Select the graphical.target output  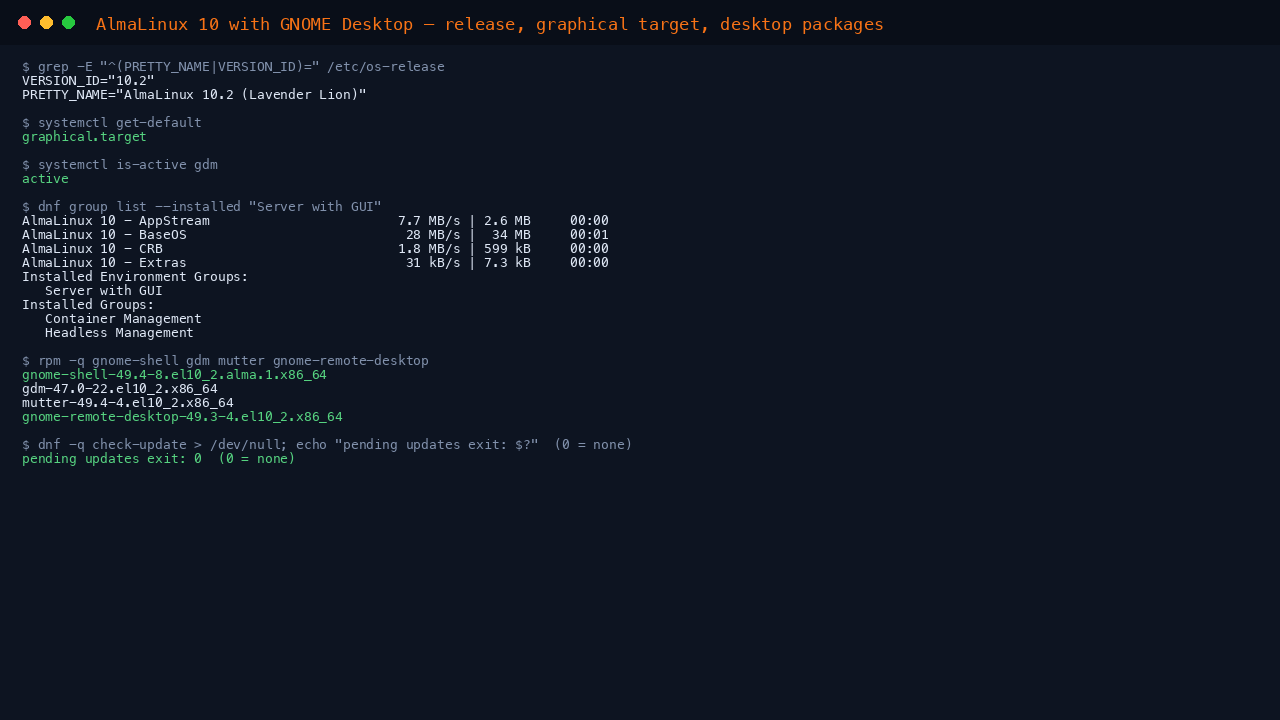point(84,137)
